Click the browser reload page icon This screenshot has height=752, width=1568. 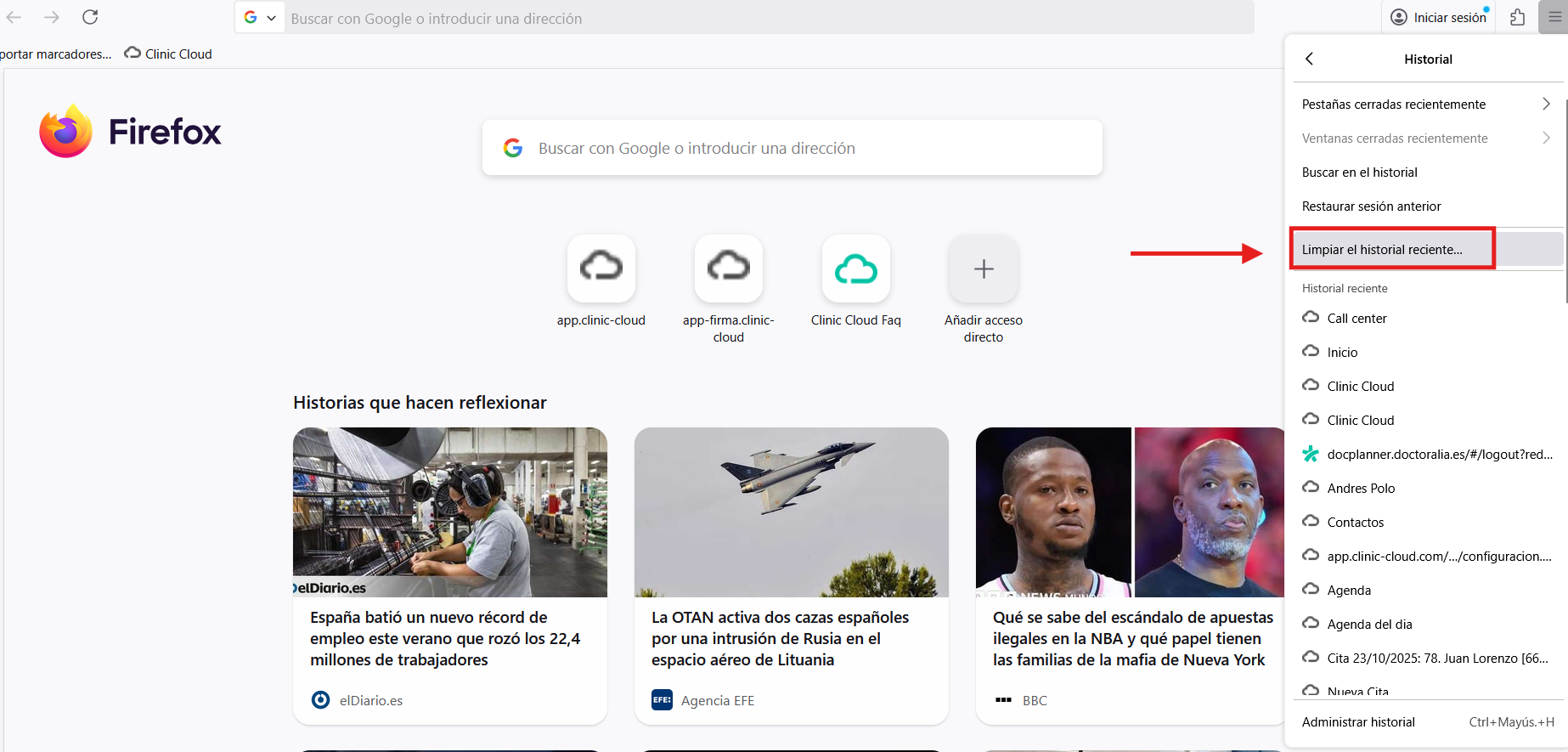click(90, 17)
